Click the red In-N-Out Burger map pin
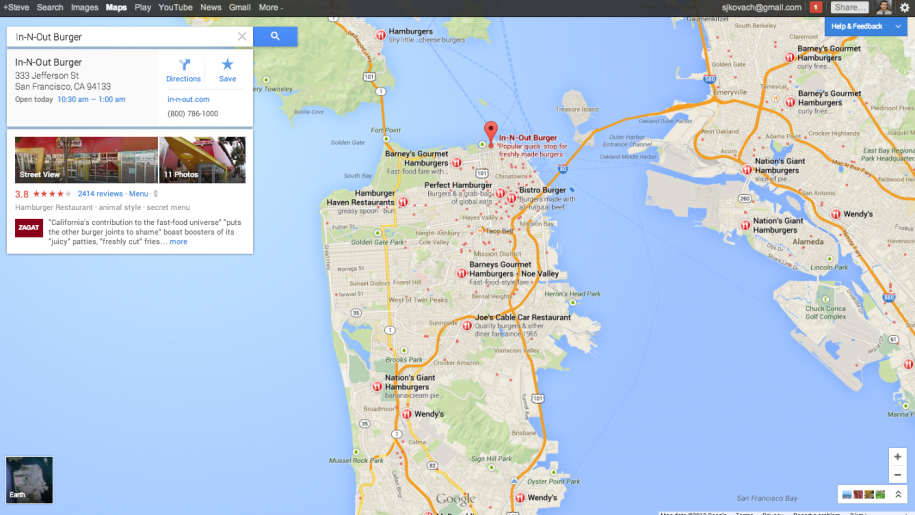This screenshot has height=515, width=915. (490, 132)
